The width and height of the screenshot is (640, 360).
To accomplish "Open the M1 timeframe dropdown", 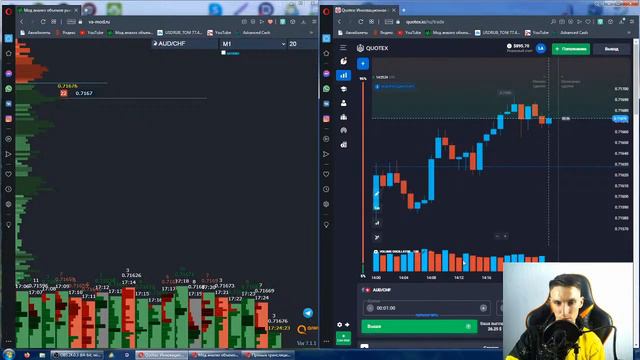I will [x=253, y=44].
